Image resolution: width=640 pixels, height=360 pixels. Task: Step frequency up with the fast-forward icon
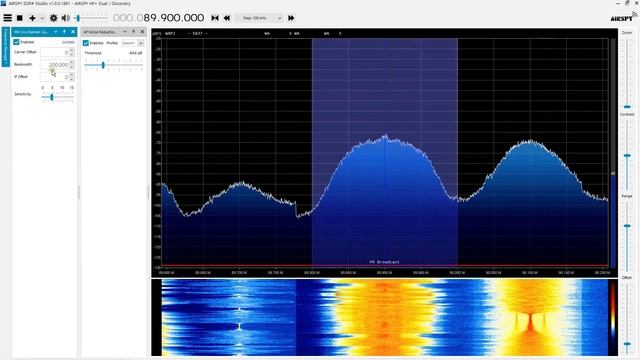pyautogui.click(x=291, y=18)
